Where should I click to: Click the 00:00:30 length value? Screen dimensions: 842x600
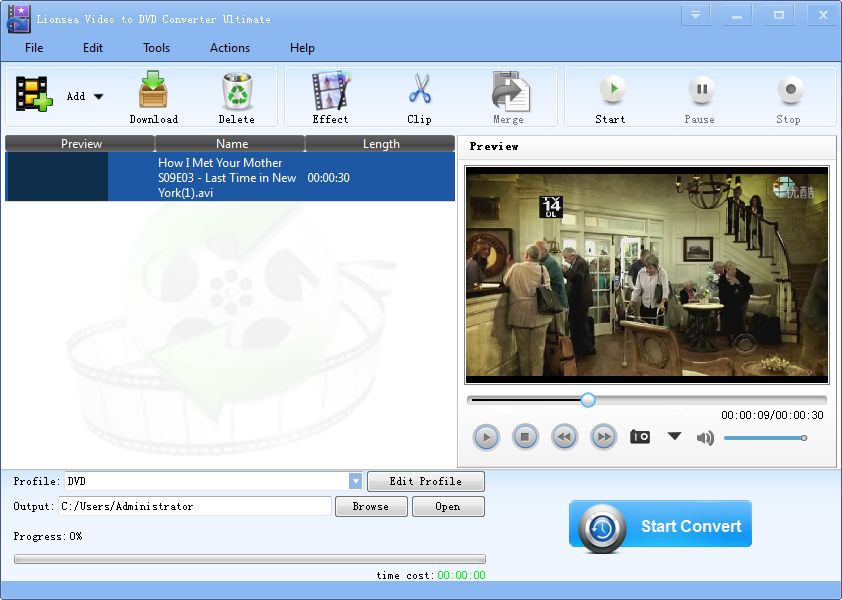(x=329, y=178)
